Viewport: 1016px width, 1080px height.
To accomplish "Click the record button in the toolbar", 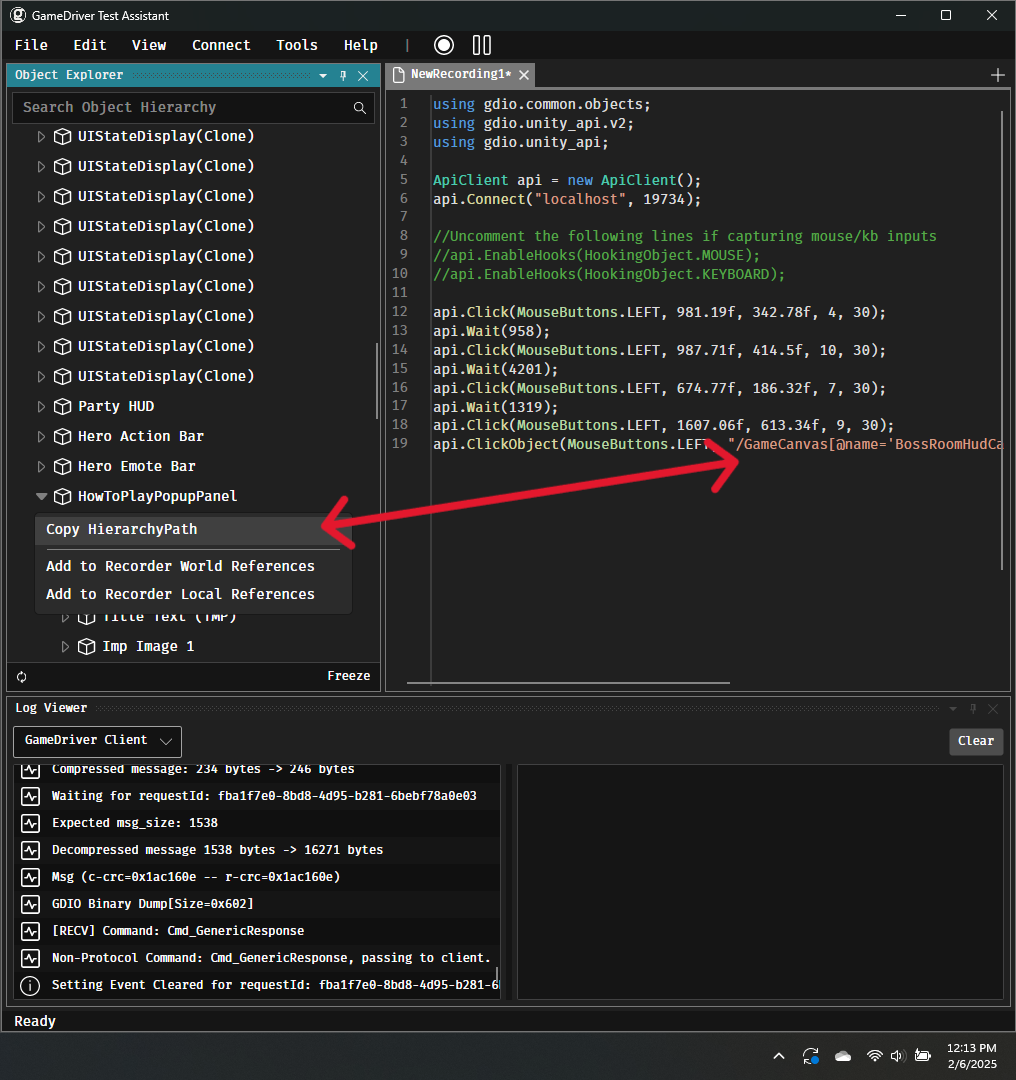I will (x=443, y=45).
